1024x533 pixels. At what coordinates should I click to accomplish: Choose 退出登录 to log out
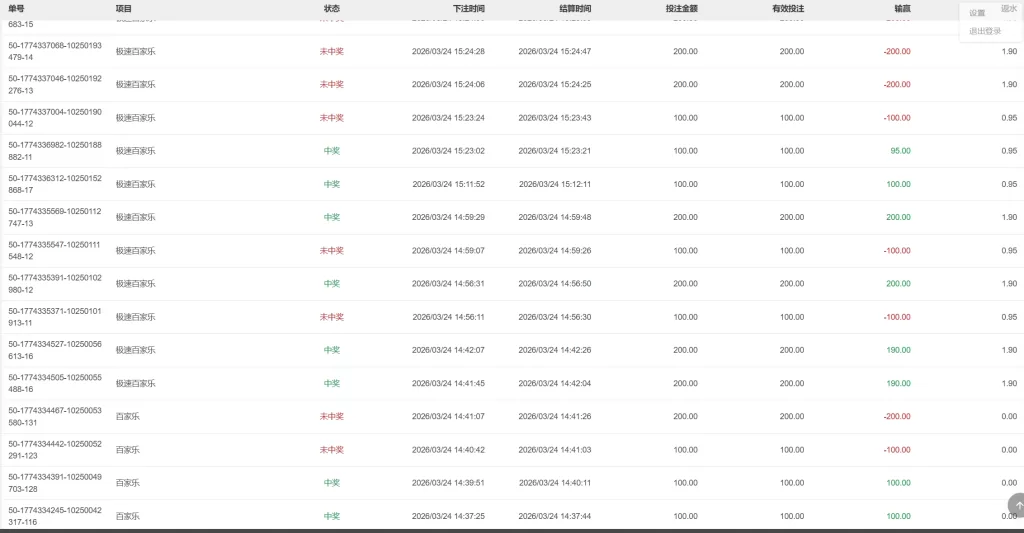(984, 31)
